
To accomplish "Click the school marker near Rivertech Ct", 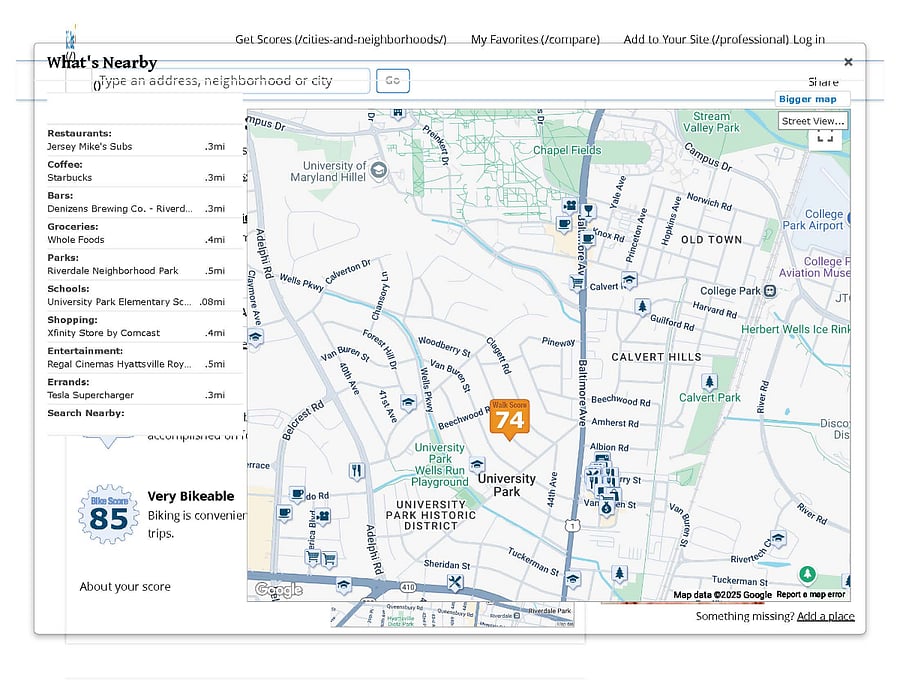I will [x=778, y=538].
